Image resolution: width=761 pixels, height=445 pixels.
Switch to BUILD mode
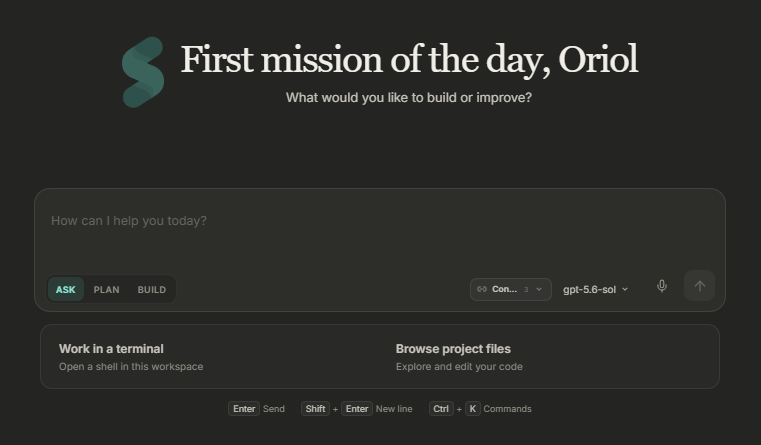(151, 290)
